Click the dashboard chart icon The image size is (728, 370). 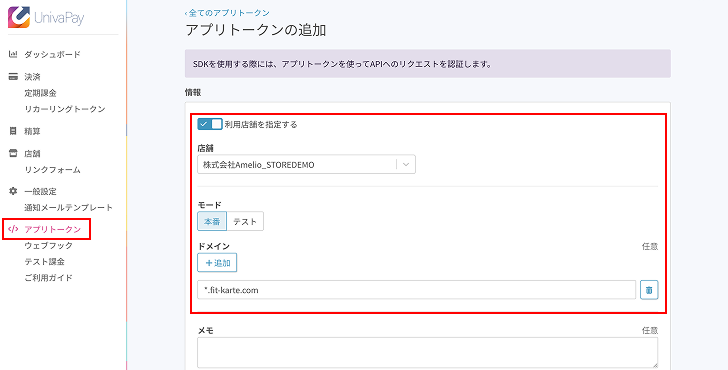13,54
